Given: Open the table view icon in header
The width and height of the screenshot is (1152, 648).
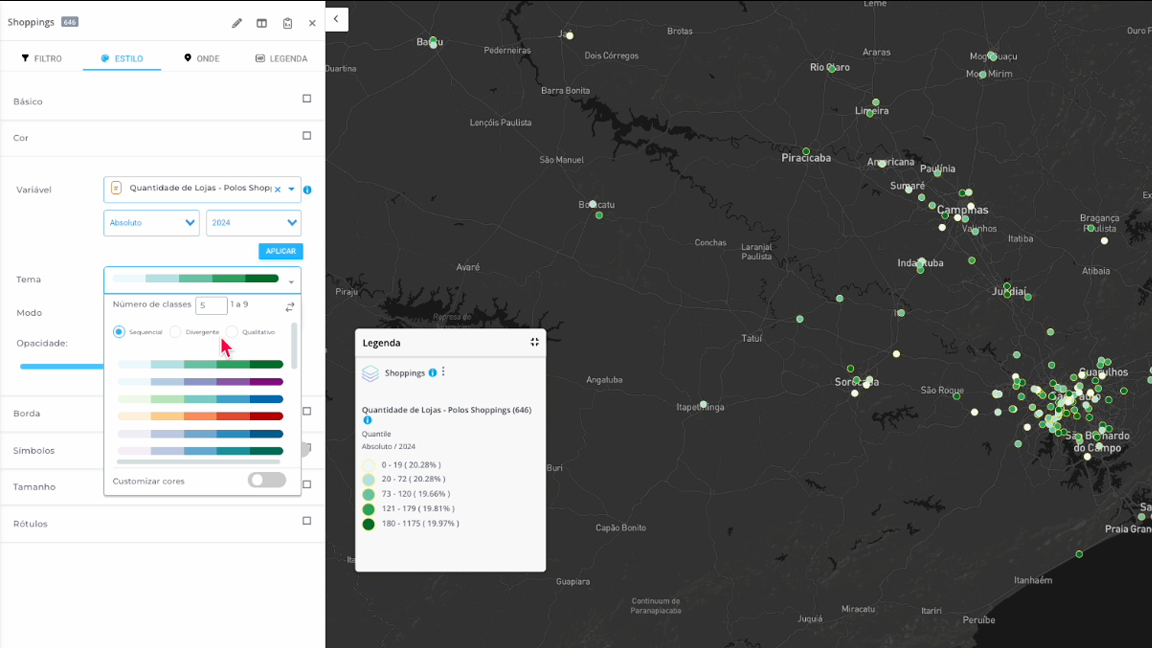Looking at the screenshot, I should pos(262,23).
